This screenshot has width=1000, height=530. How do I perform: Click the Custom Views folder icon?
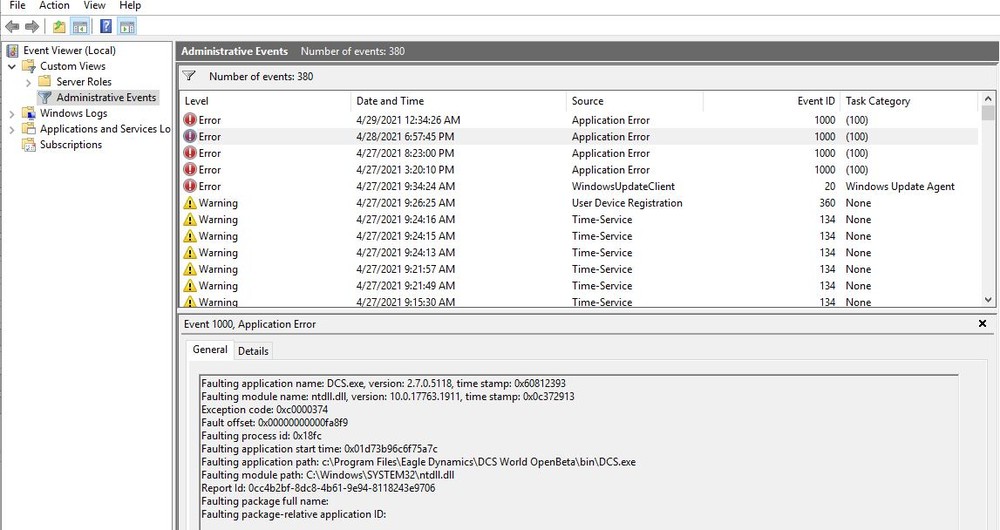click(x=29, y=66)
